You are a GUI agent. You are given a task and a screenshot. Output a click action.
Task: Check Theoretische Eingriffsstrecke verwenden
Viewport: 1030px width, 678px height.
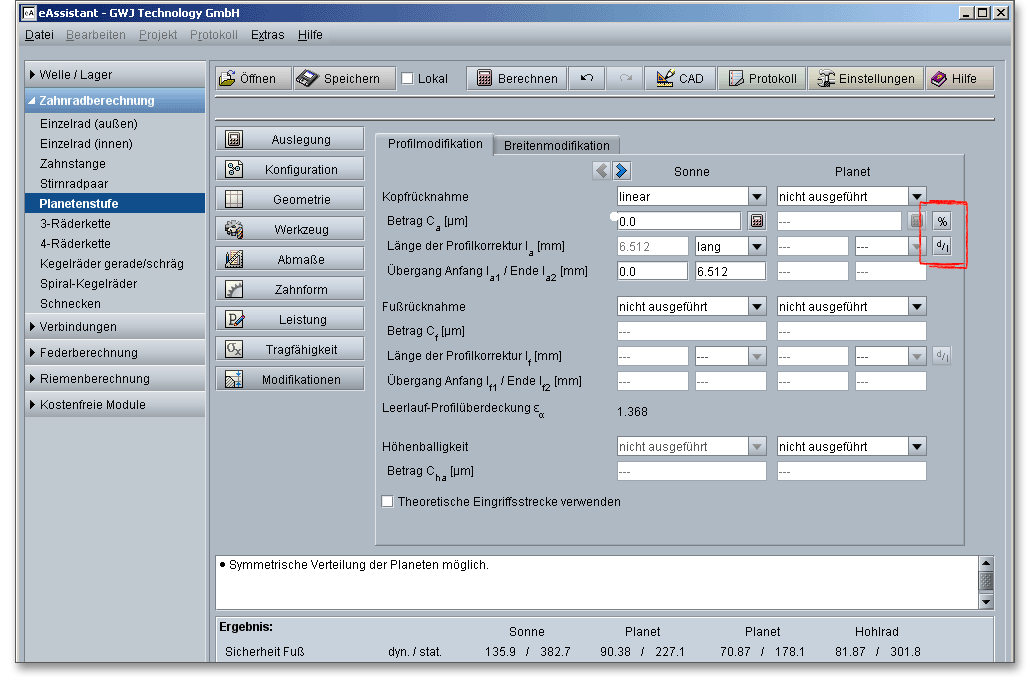point(387,502)
